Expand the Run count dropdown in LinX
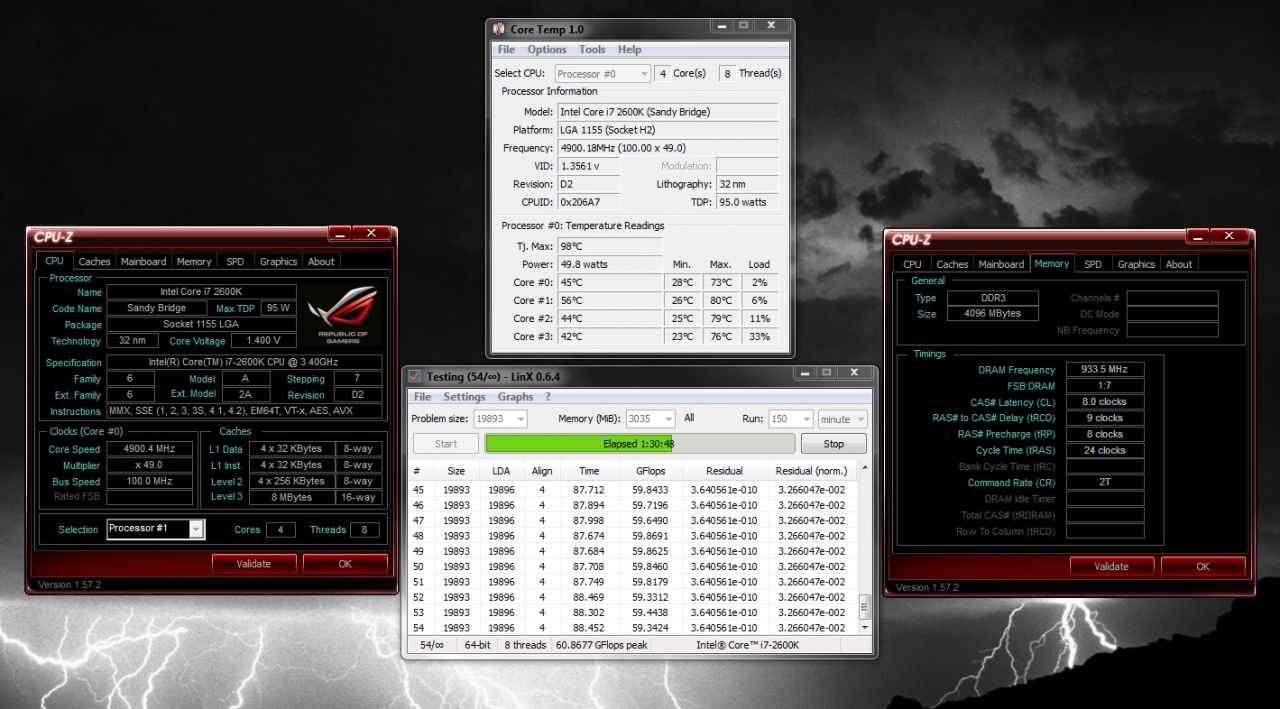 pos(791,419)
